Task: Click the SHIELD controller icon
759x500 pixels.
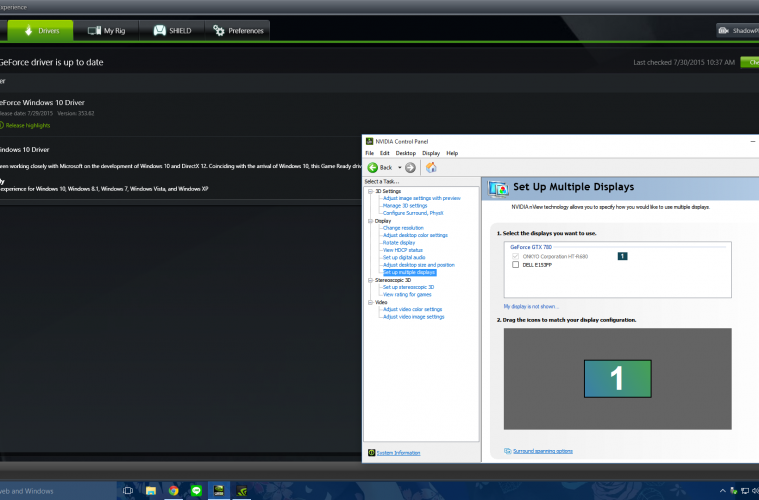Action: click(x=159, y=30)
